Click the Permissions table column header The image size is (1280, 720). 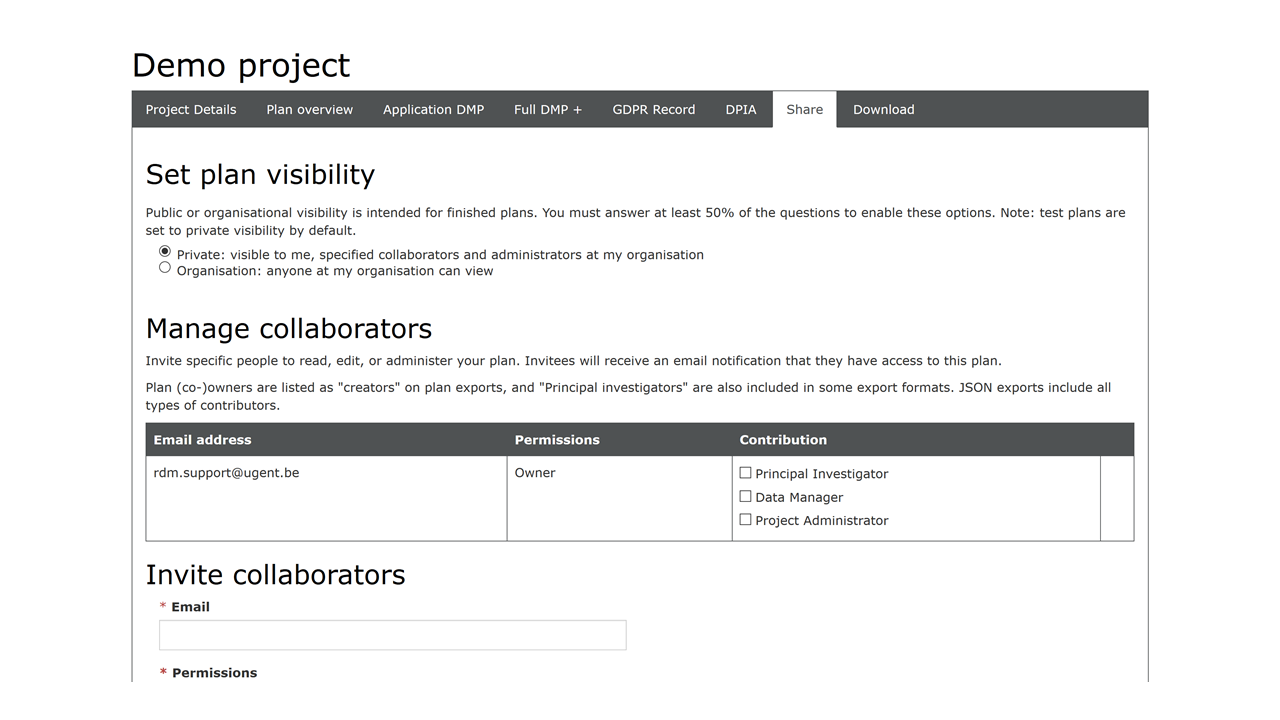click(x=557, y=440)
